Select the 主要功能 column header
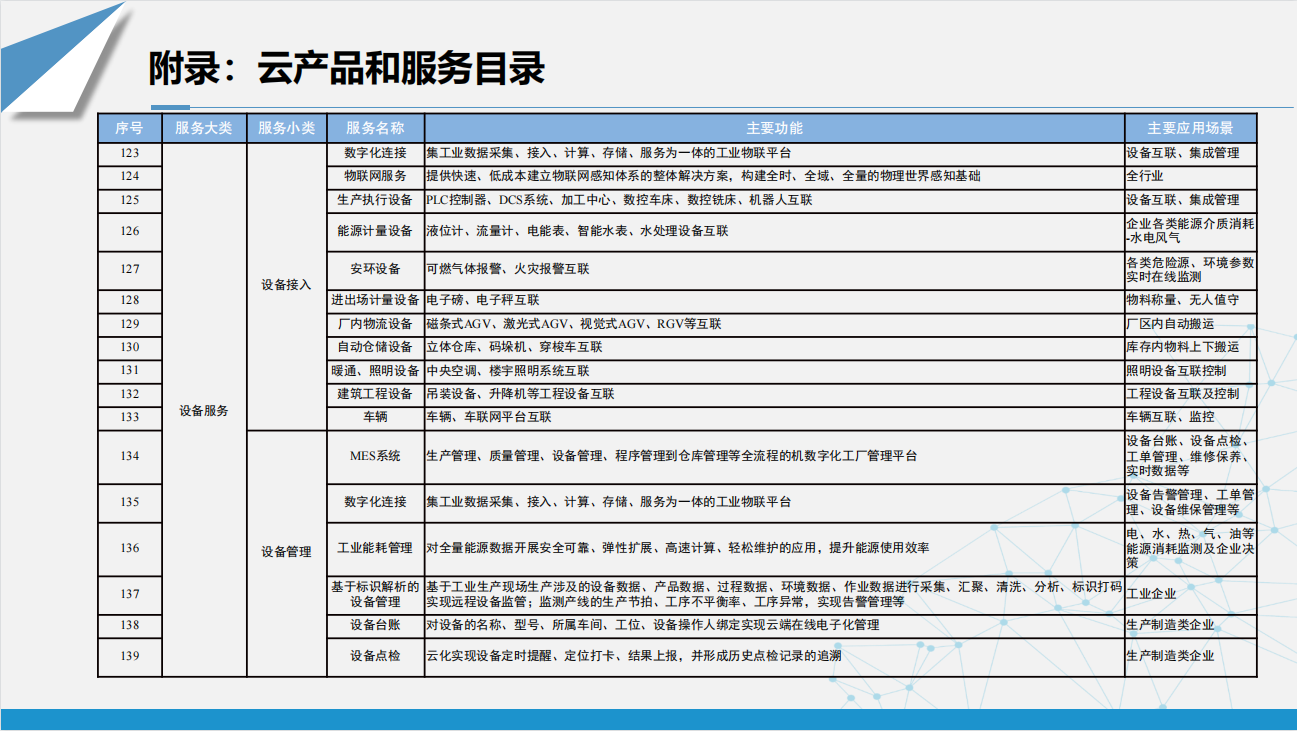1297x731 pixels. tap(774, 128)
